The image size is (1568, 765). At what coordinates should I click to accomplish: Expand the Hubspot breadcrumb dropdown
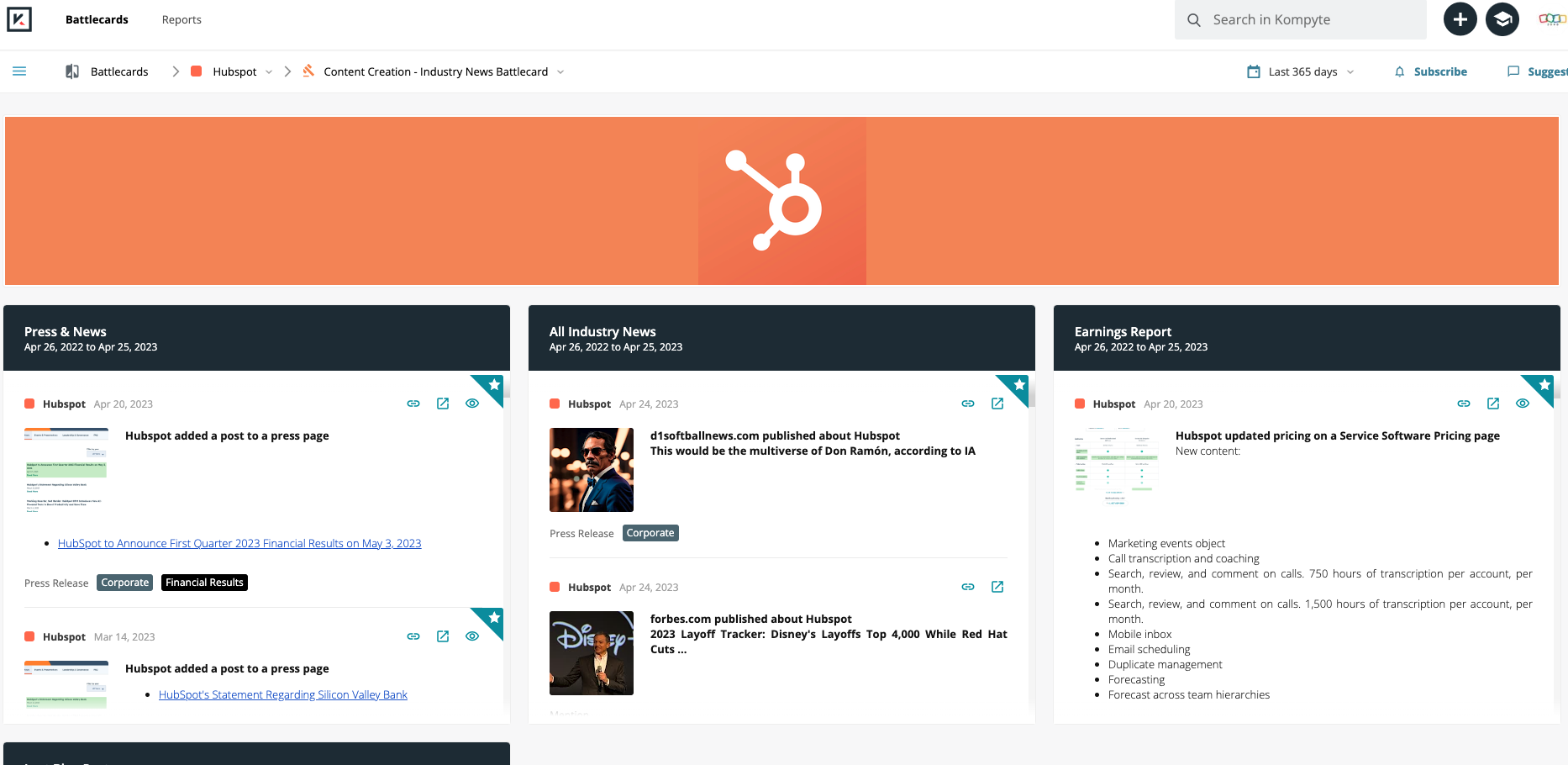(x=269, y=72)
